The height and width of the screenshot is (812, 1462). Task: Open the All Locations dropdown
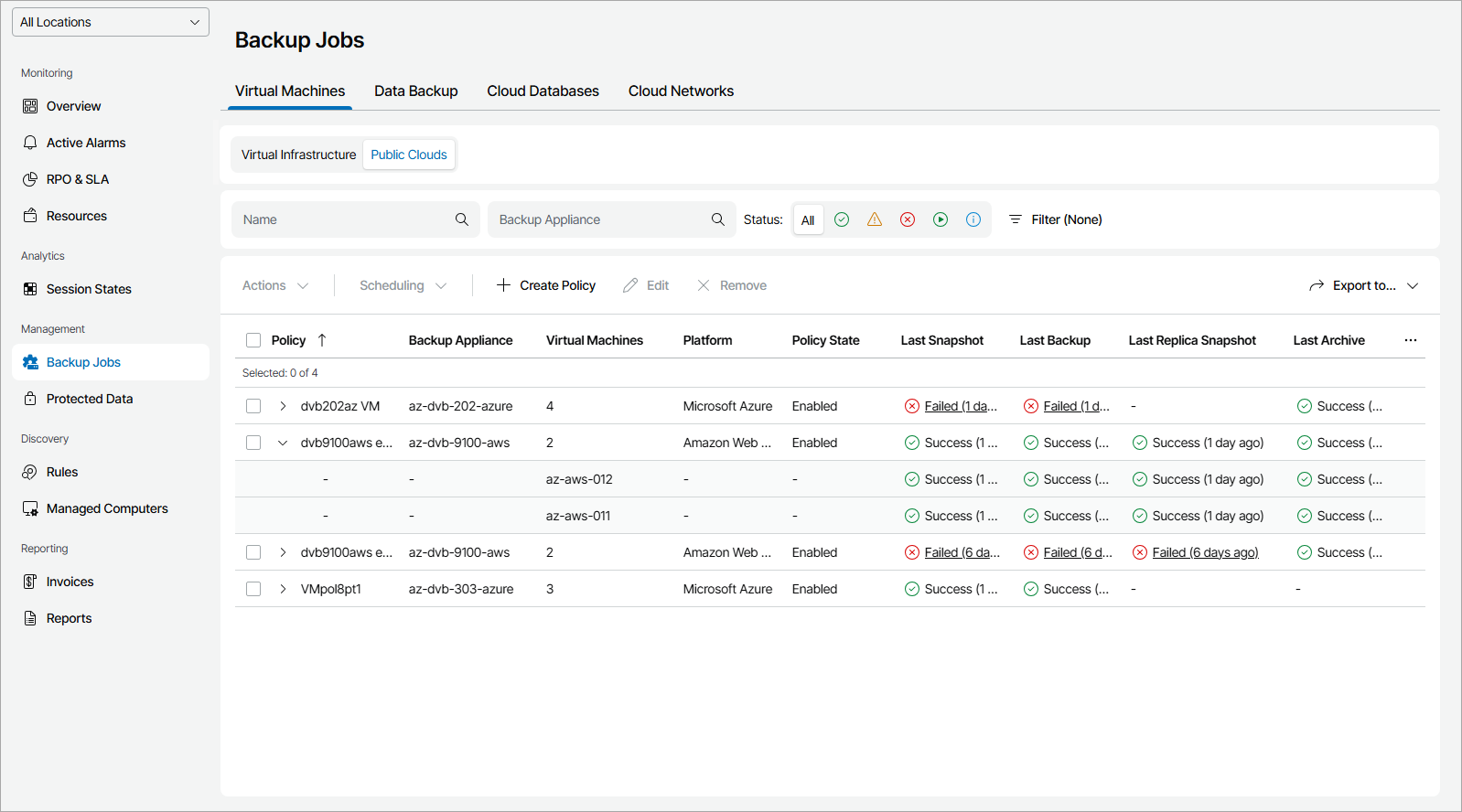(111, 22)
